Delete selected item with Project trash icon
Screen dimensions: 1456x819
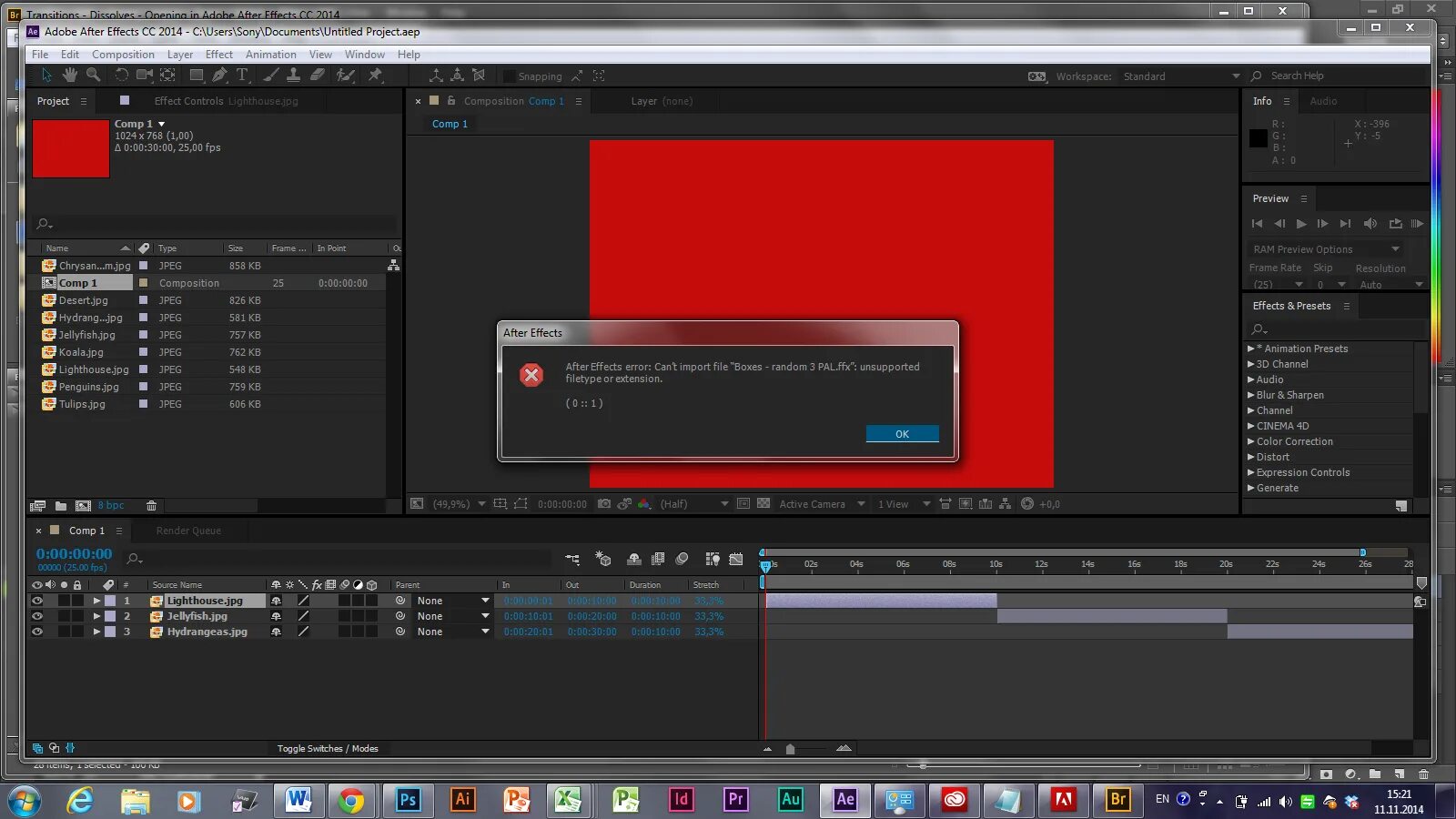click(152, 506)
